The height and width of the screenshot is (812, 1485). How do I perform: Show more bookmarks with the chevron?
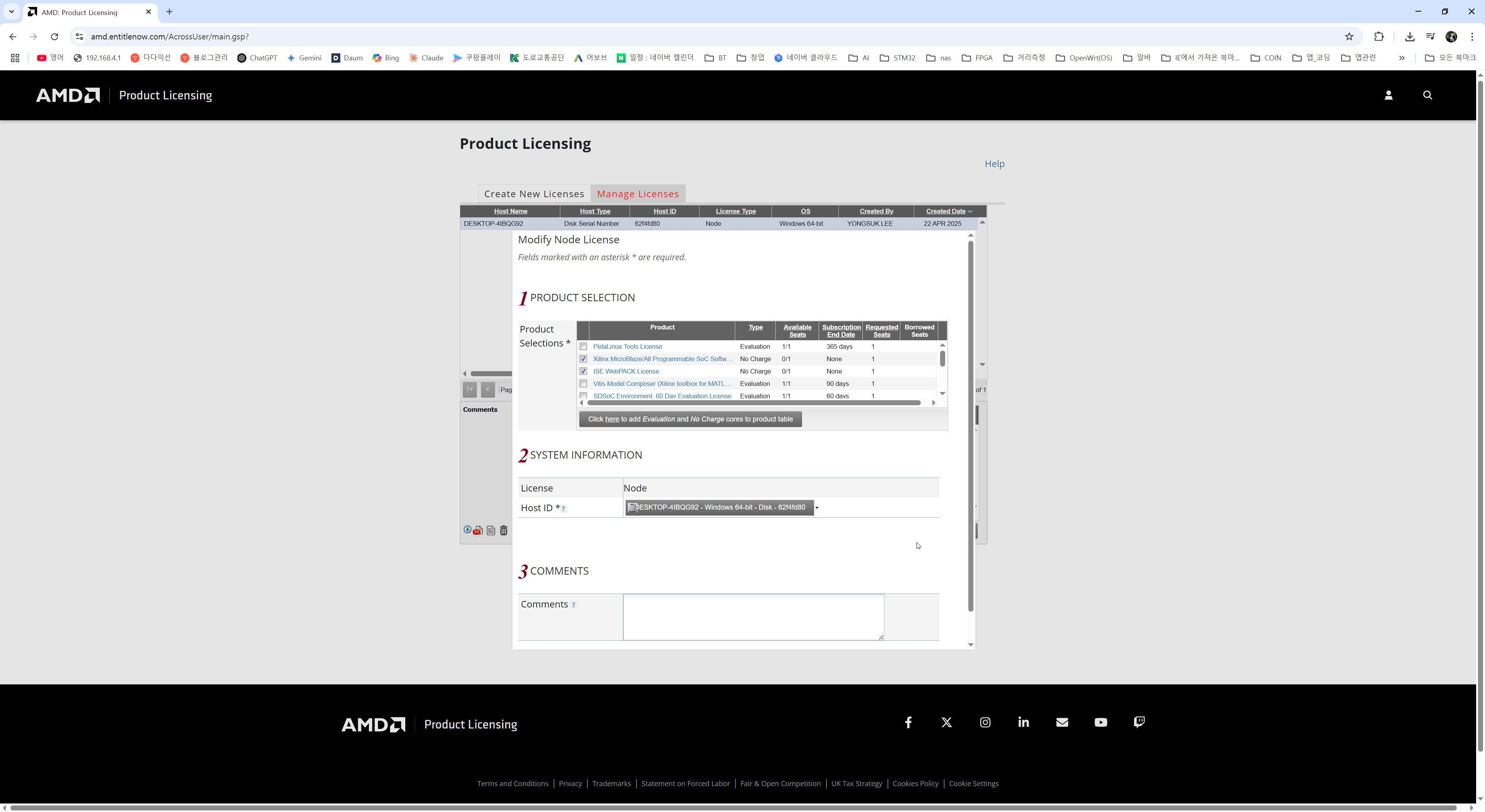click(x=1401, y=58)
